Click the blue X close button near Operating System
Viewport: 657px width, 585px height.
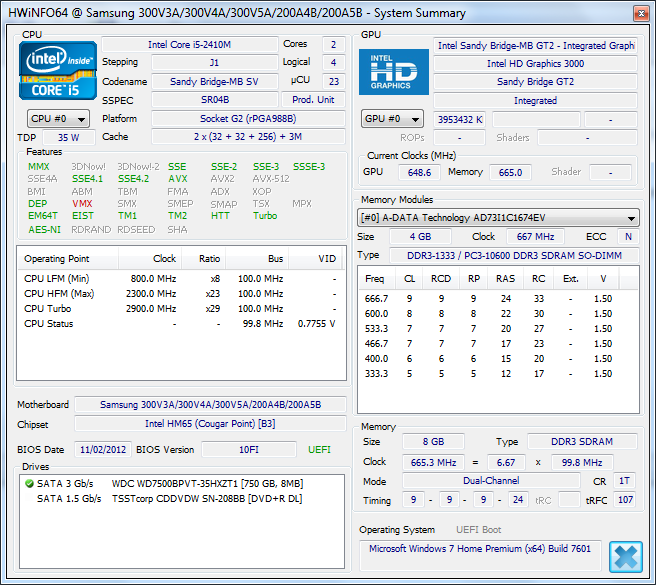pos(626,557)
